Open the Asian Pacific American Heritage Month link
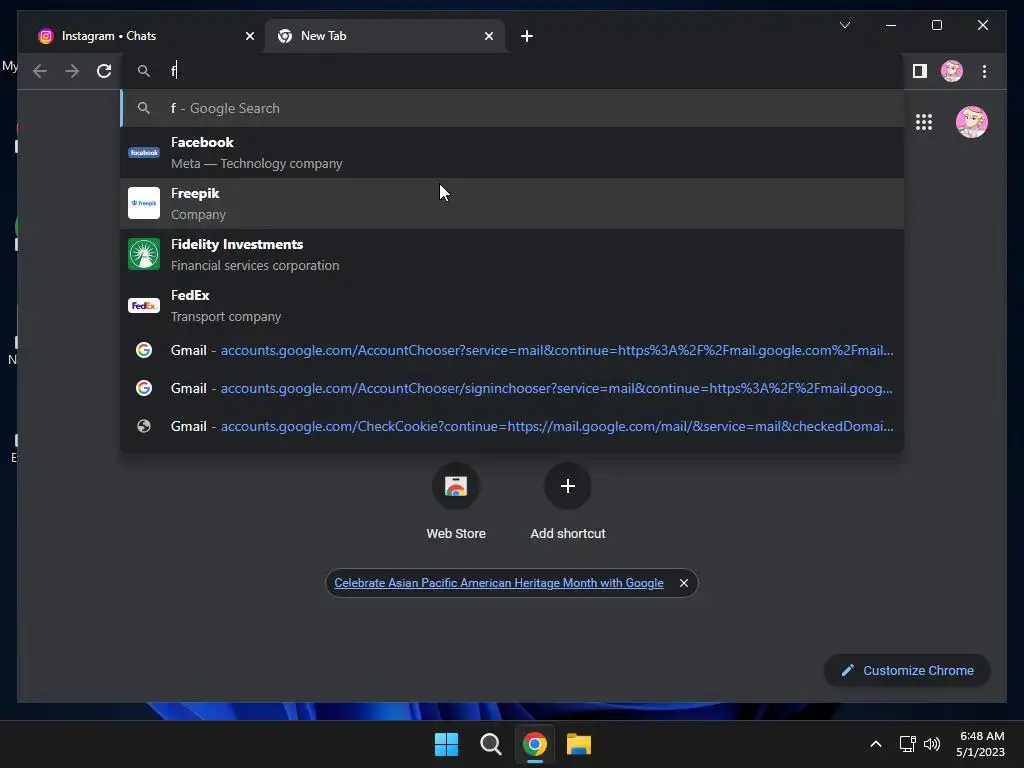The width and height of the screenshot is (1024, 768). [x=499, y=583]
